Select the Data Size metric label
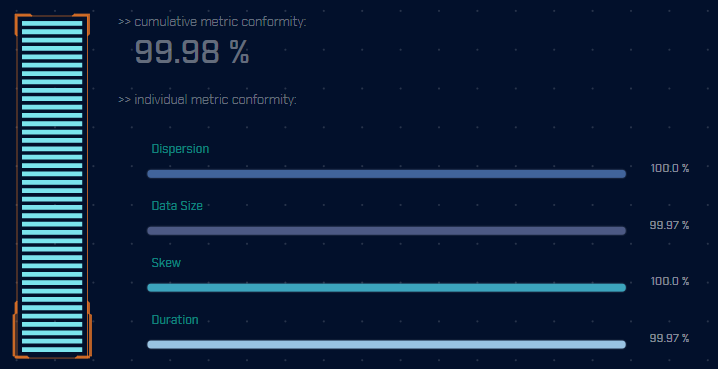 click(177, 206)
